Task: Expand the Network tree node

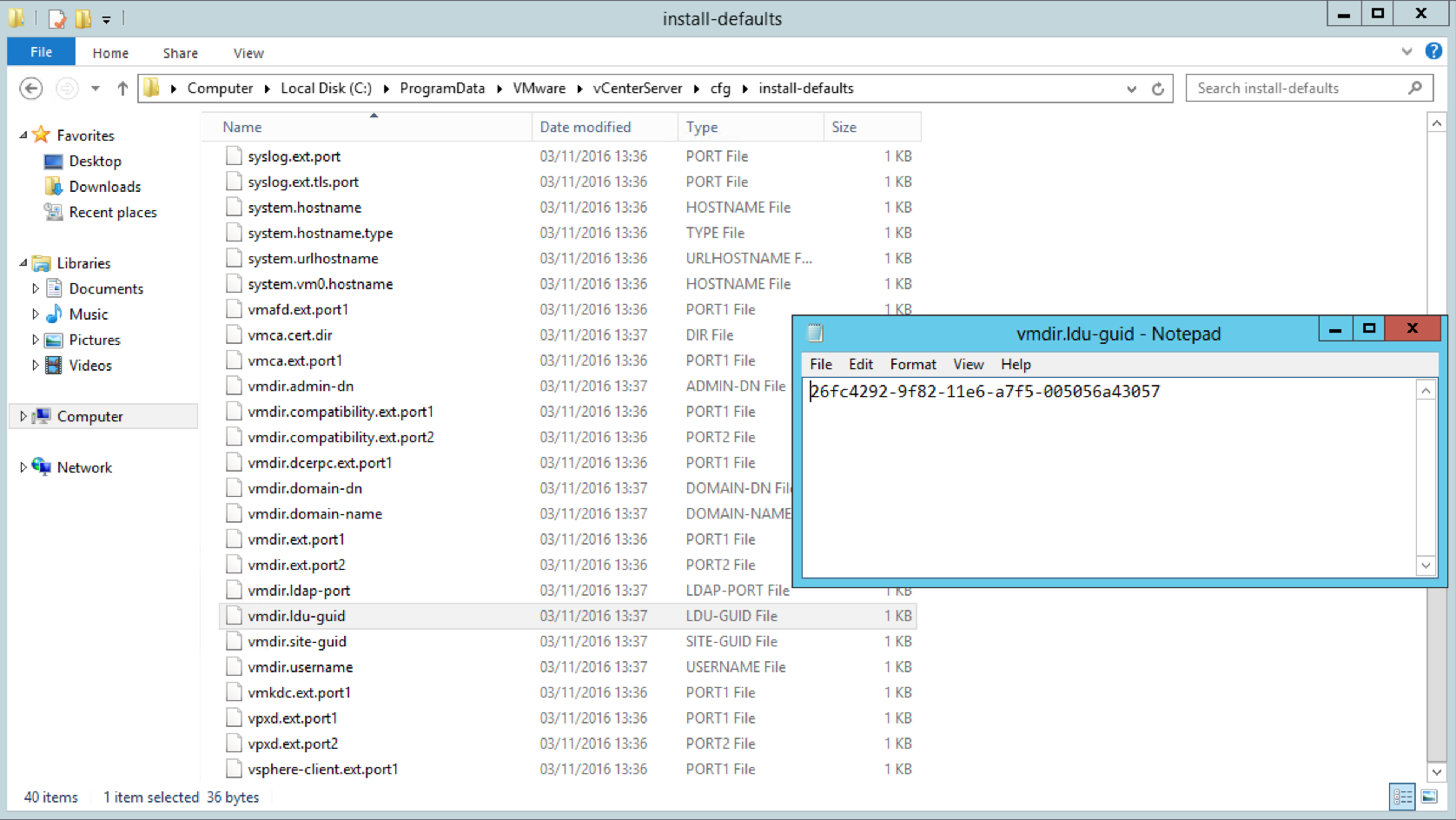Action: 23,466
